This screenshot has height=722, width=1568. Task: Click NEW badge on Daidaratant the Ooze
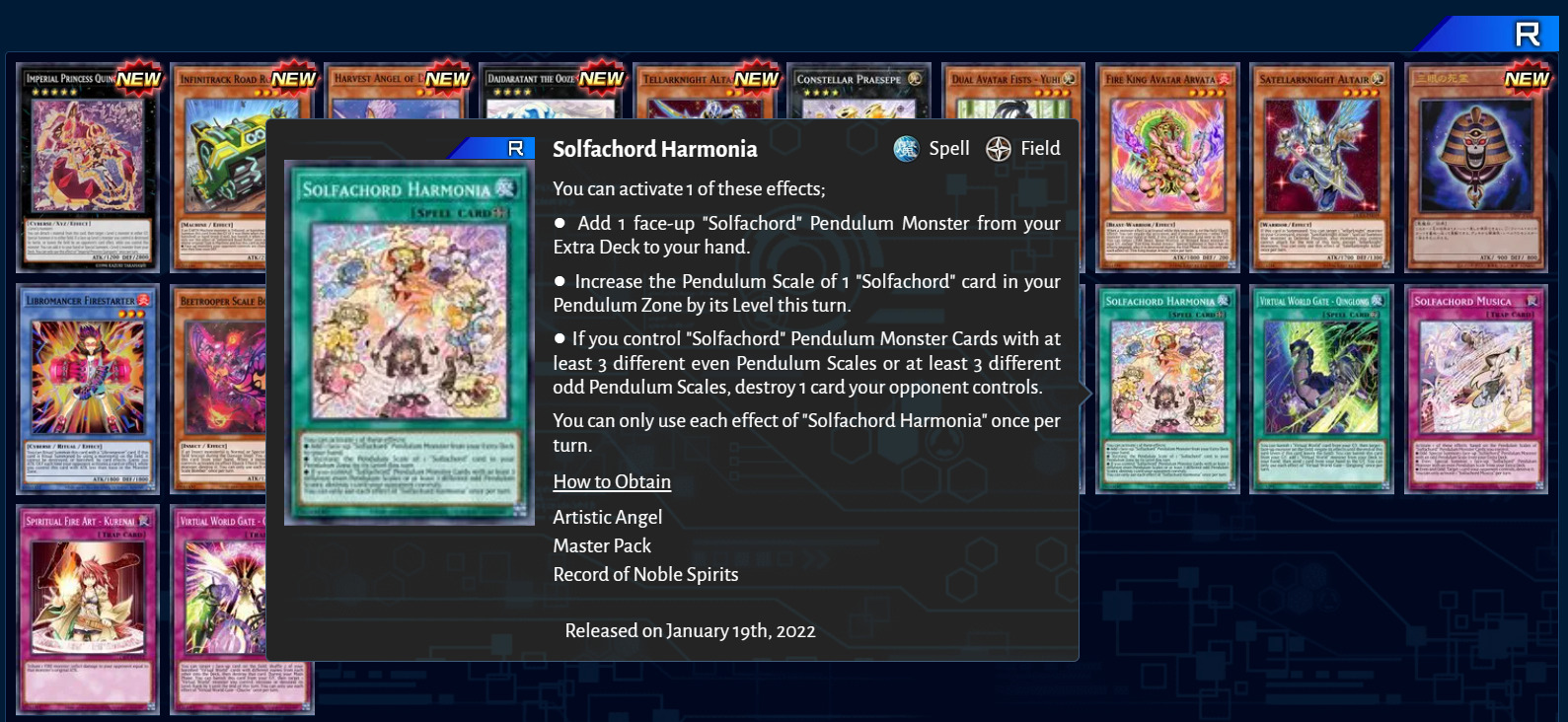(601, 79)
